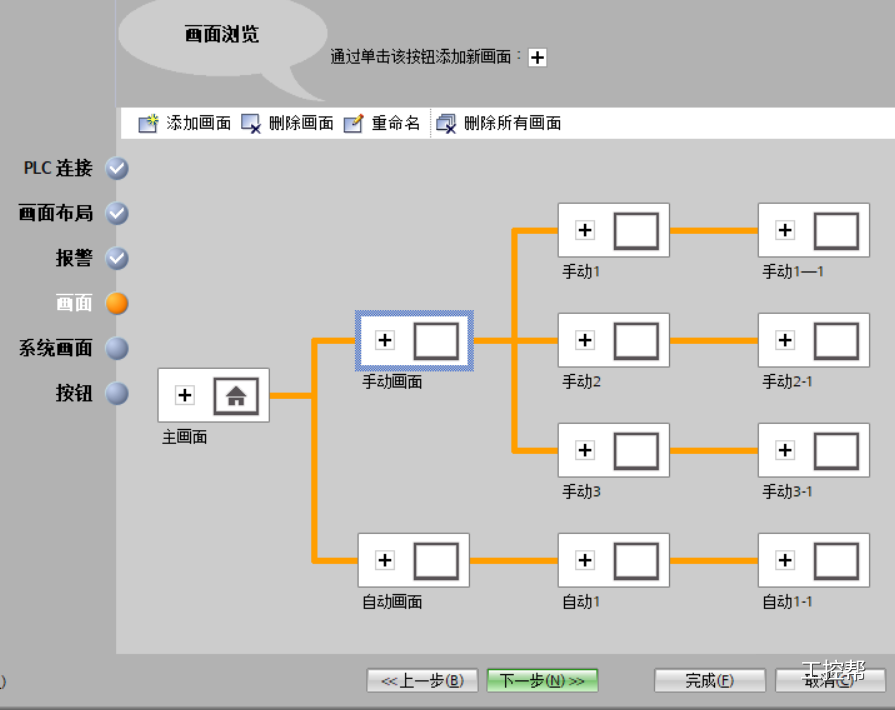The width and height of the screenshot is (895, 710).
Task: Click the 自动1-1 screen name label
Action: click(x=787, y=602)
